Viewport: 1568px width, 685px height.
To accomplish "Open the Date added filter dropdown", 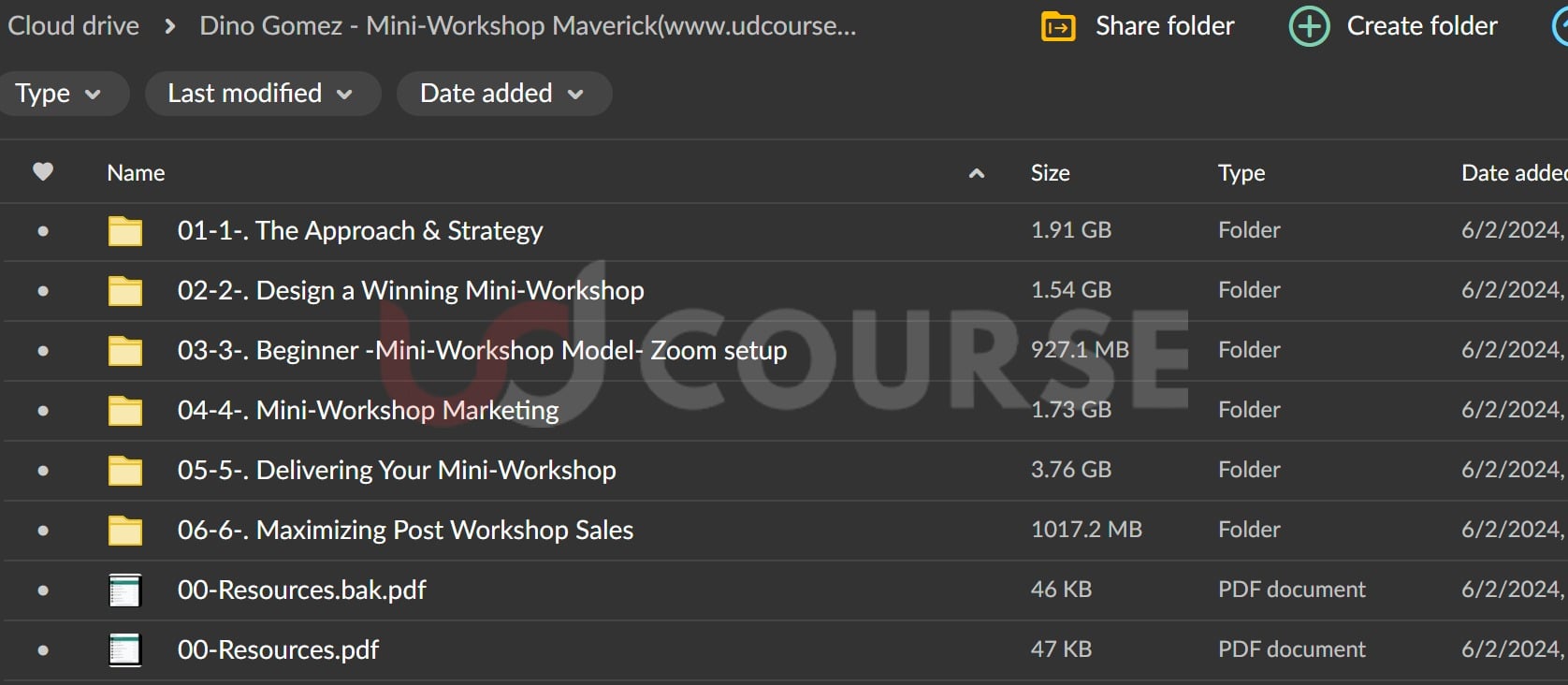I will [x=502, y=94].
